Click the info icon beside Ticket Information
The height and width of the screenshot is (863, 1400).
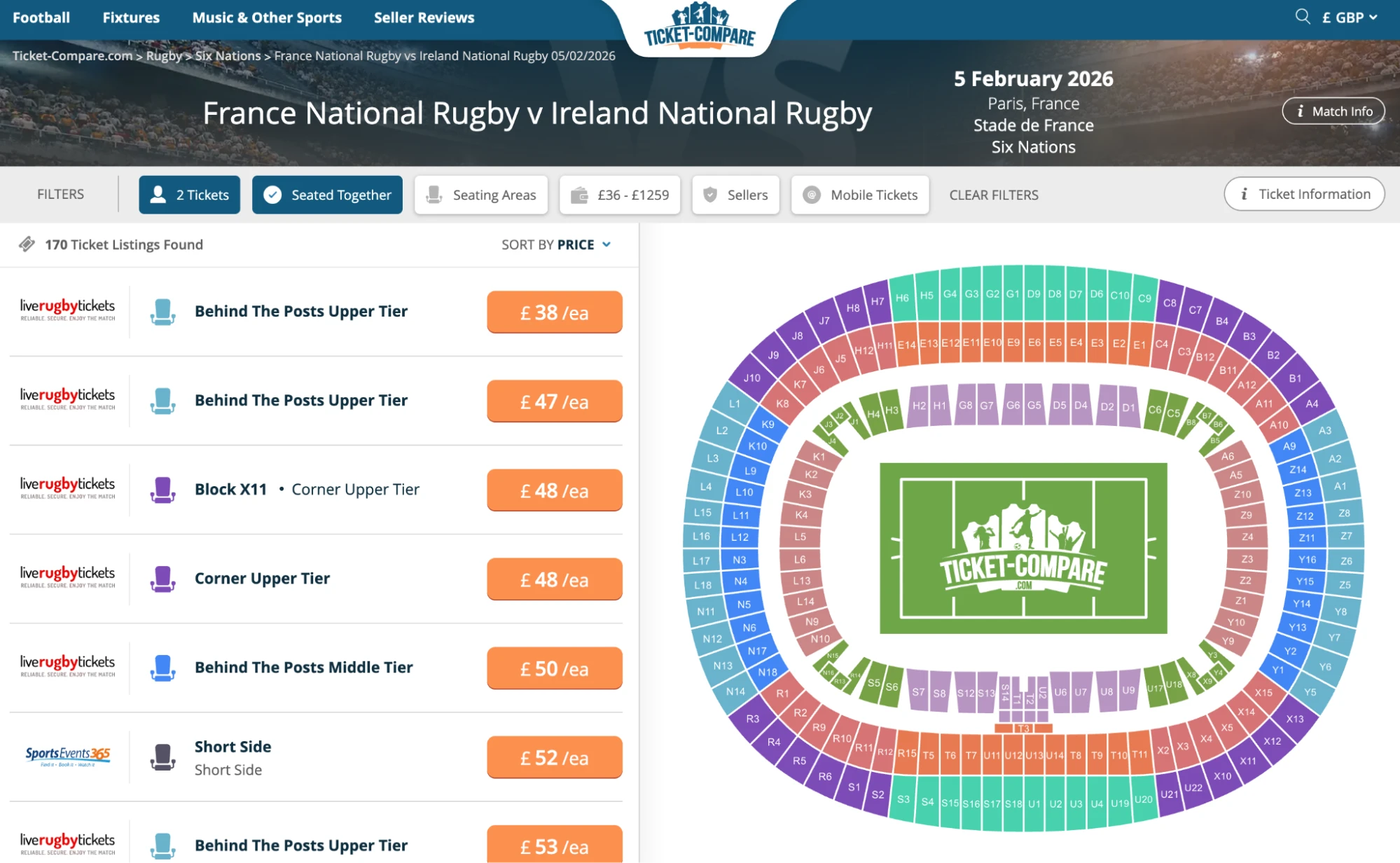[1245, 194]
